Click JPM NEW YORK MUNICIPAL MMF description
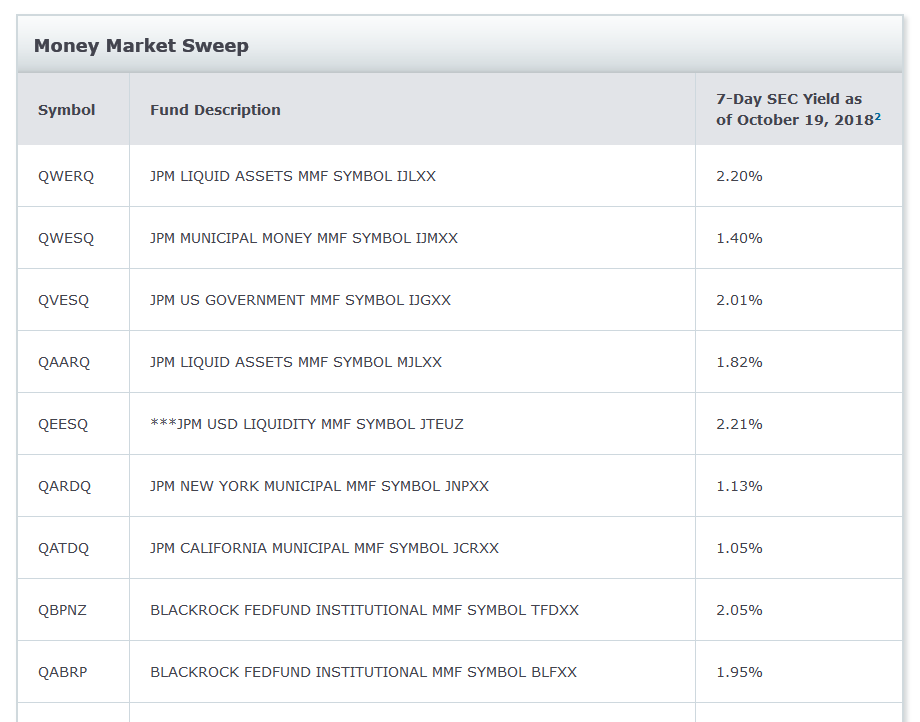This screenshot has width=920, height=722. click(x=319, y=486)
